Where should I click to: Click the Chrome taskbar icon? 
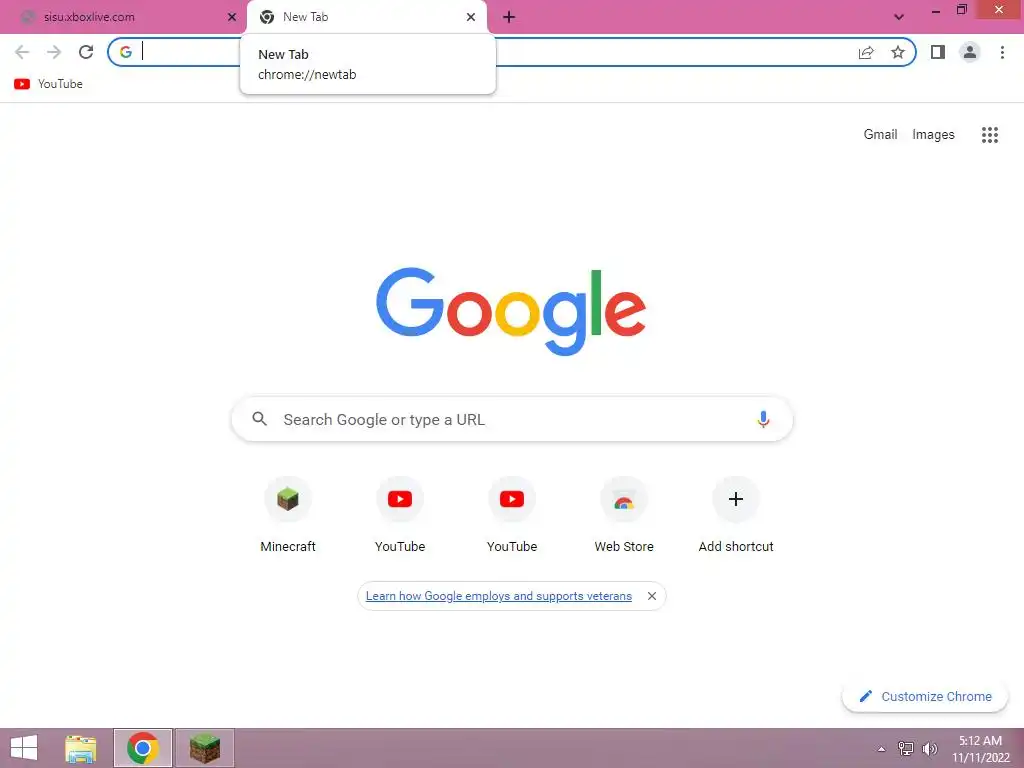(143, 748)
